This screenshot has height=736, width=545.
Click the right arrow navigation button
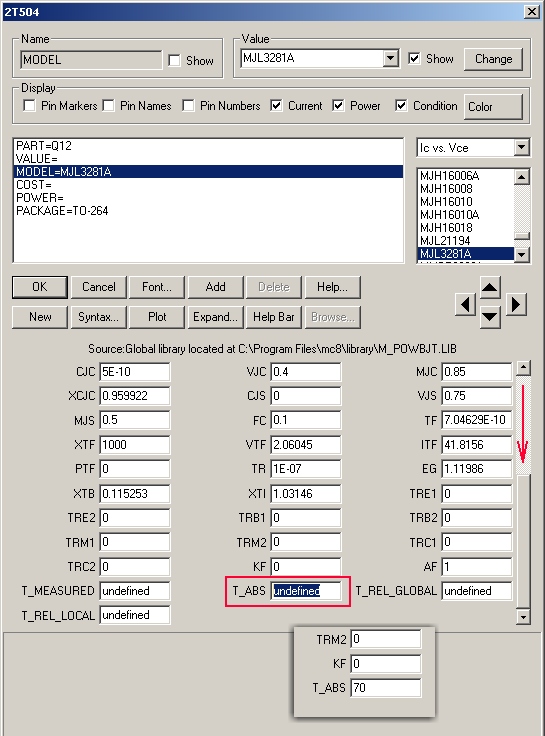click(x=515, y=305)
